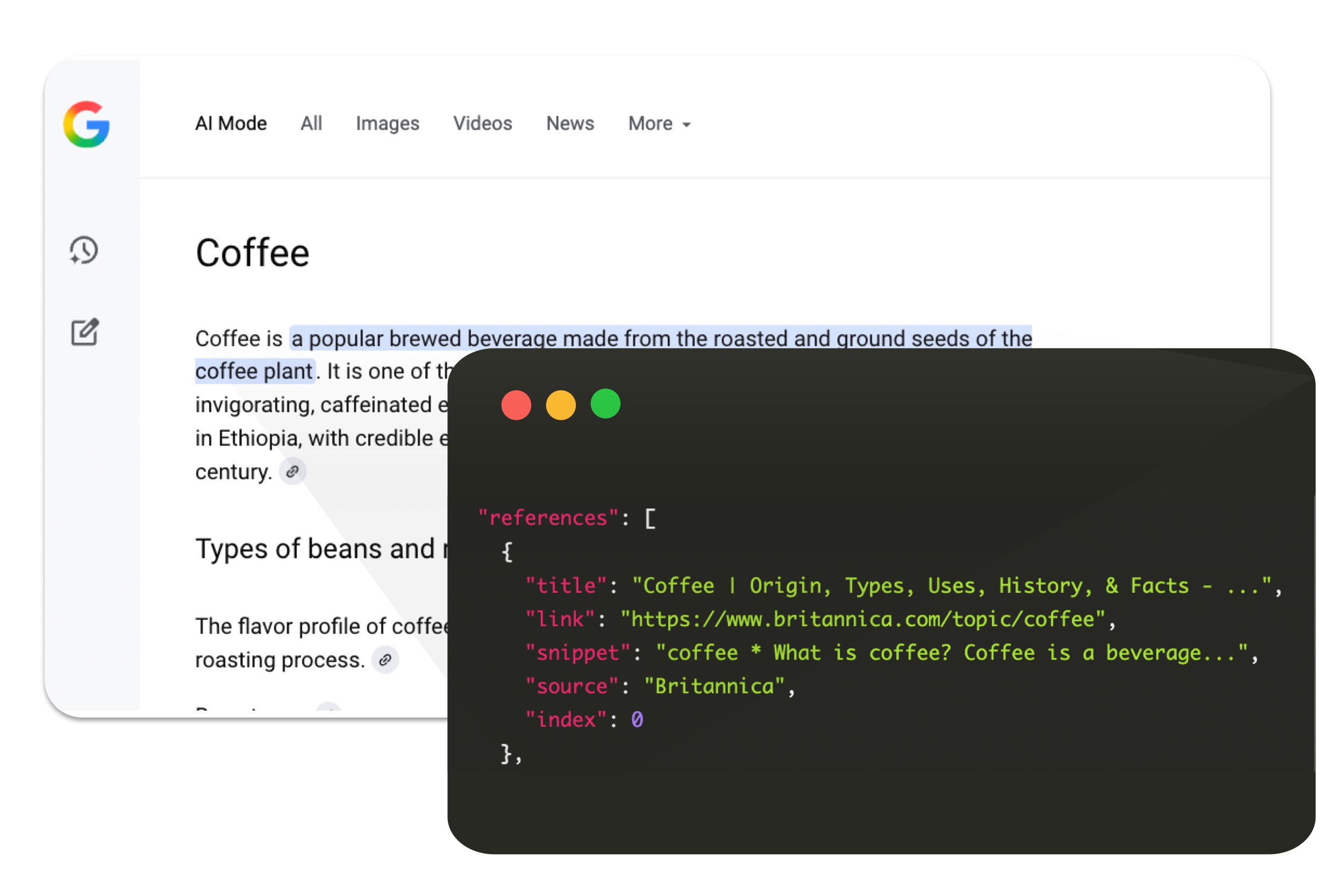Viewport: 1344px width, 896px height.
Task: Click the green window dot
Action: 605,404
